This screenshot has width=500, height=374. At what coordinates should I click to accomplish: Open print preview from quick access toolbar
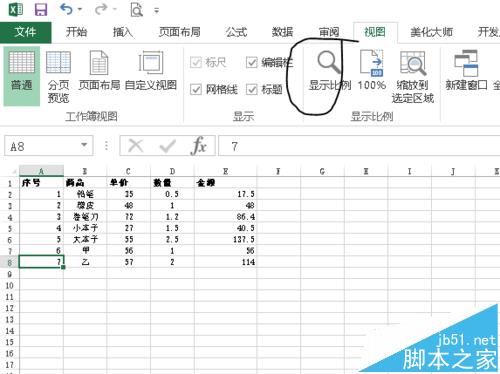pyautogui.click(x=136, y=10)
